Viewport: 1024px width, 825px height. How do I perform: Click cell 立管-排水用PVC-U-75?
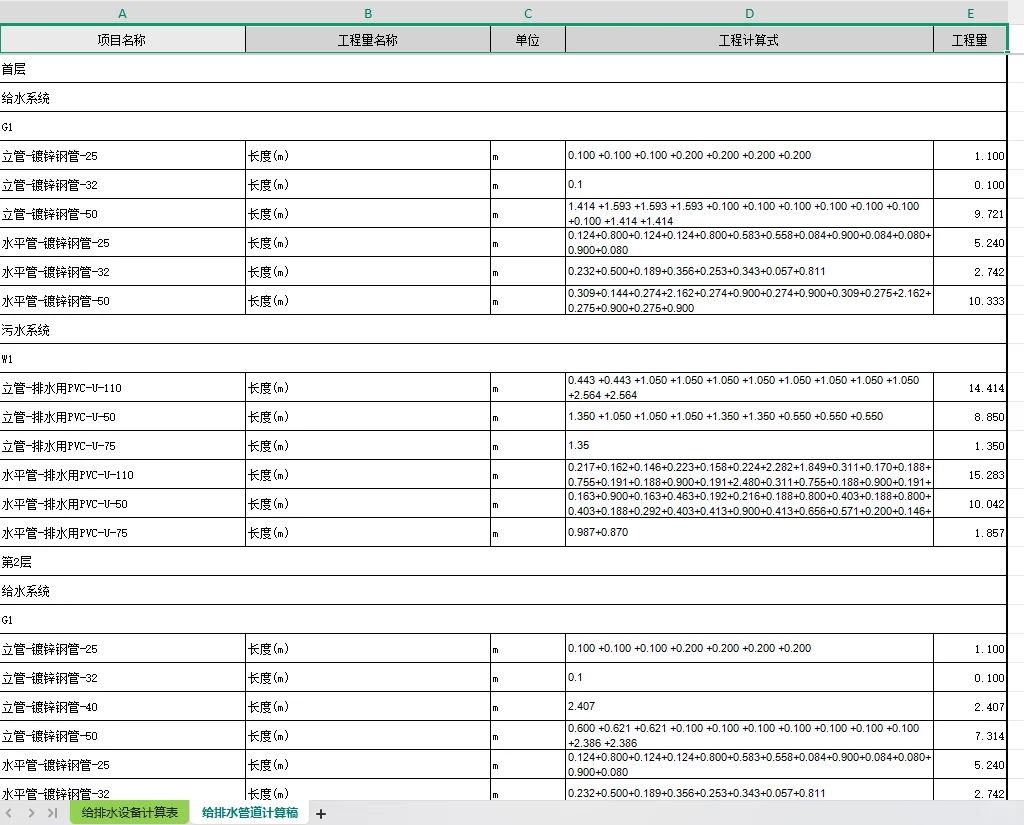pos(122,446)
